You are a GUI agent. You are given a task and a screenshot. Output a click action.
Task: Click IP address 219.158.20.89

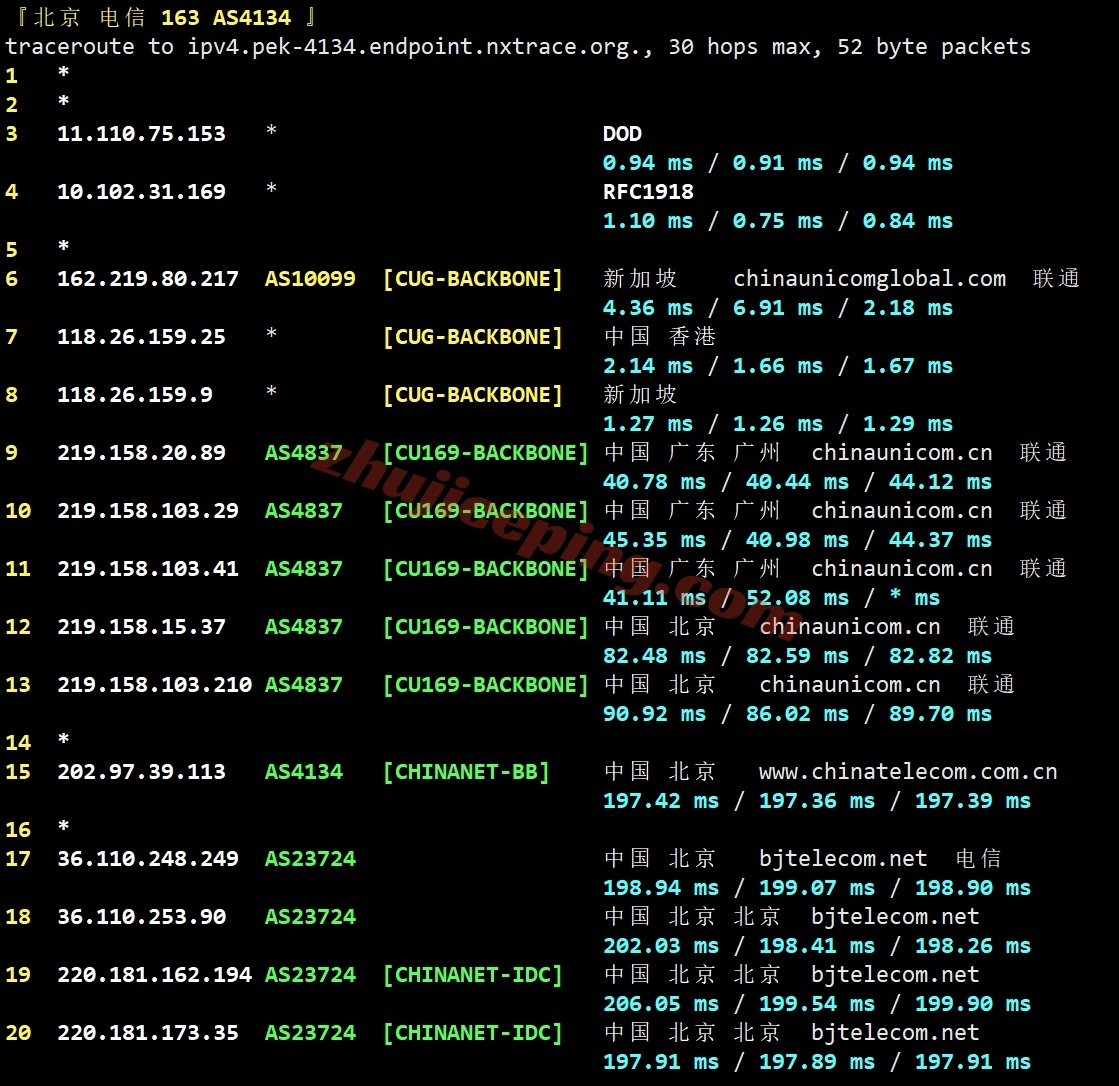[141, 453]
